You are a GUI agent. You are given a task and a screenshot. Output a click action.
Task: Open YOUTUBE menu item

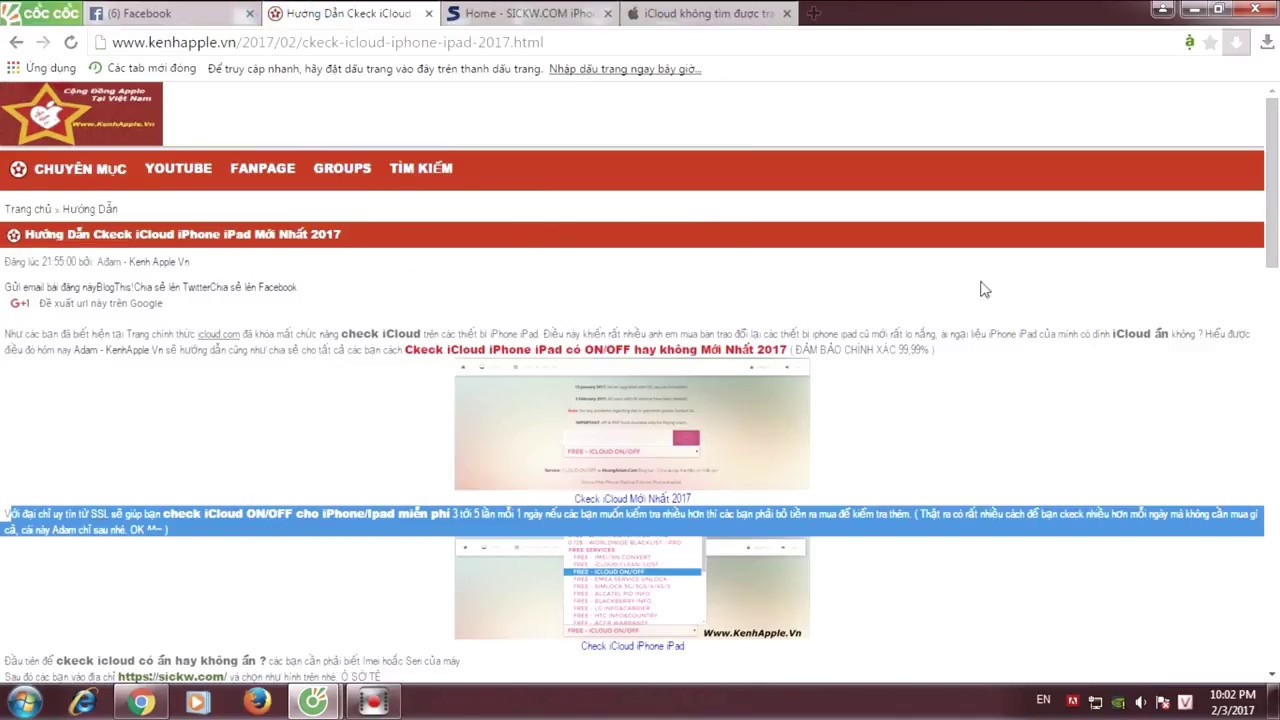tap(178, 168)
